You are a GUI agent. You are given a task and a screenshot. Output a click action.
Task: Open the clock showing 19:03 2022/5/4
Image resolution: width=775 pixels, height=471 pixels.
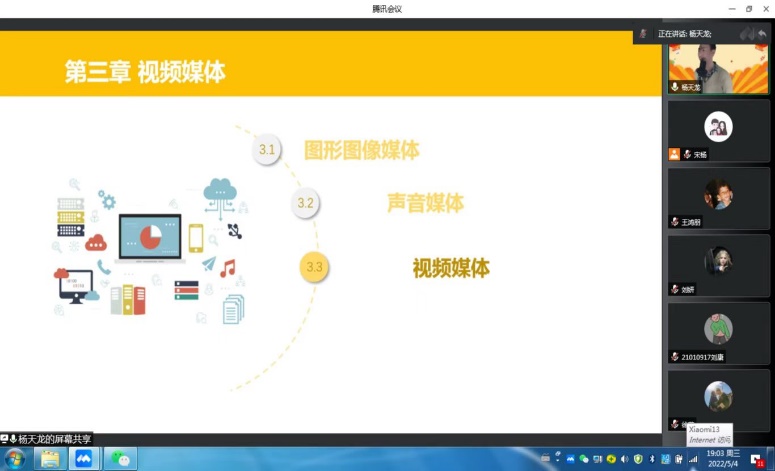point(723,459)
